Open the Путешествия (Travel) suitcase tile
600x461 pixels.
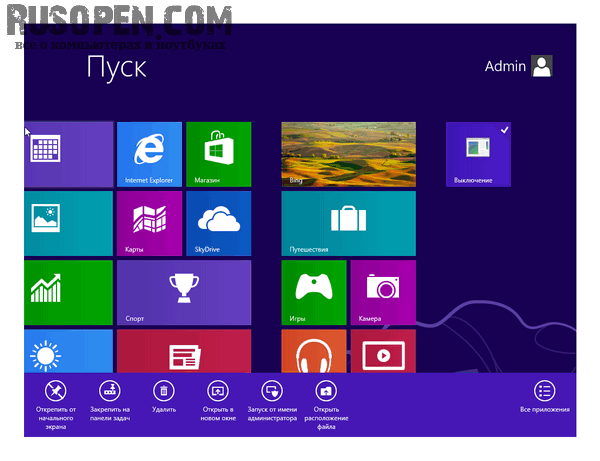tap(348, 223)
